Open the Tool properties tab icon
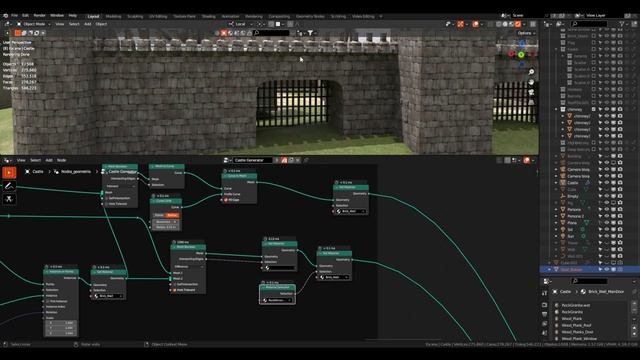The image size is (640, 360). (545, 293)
